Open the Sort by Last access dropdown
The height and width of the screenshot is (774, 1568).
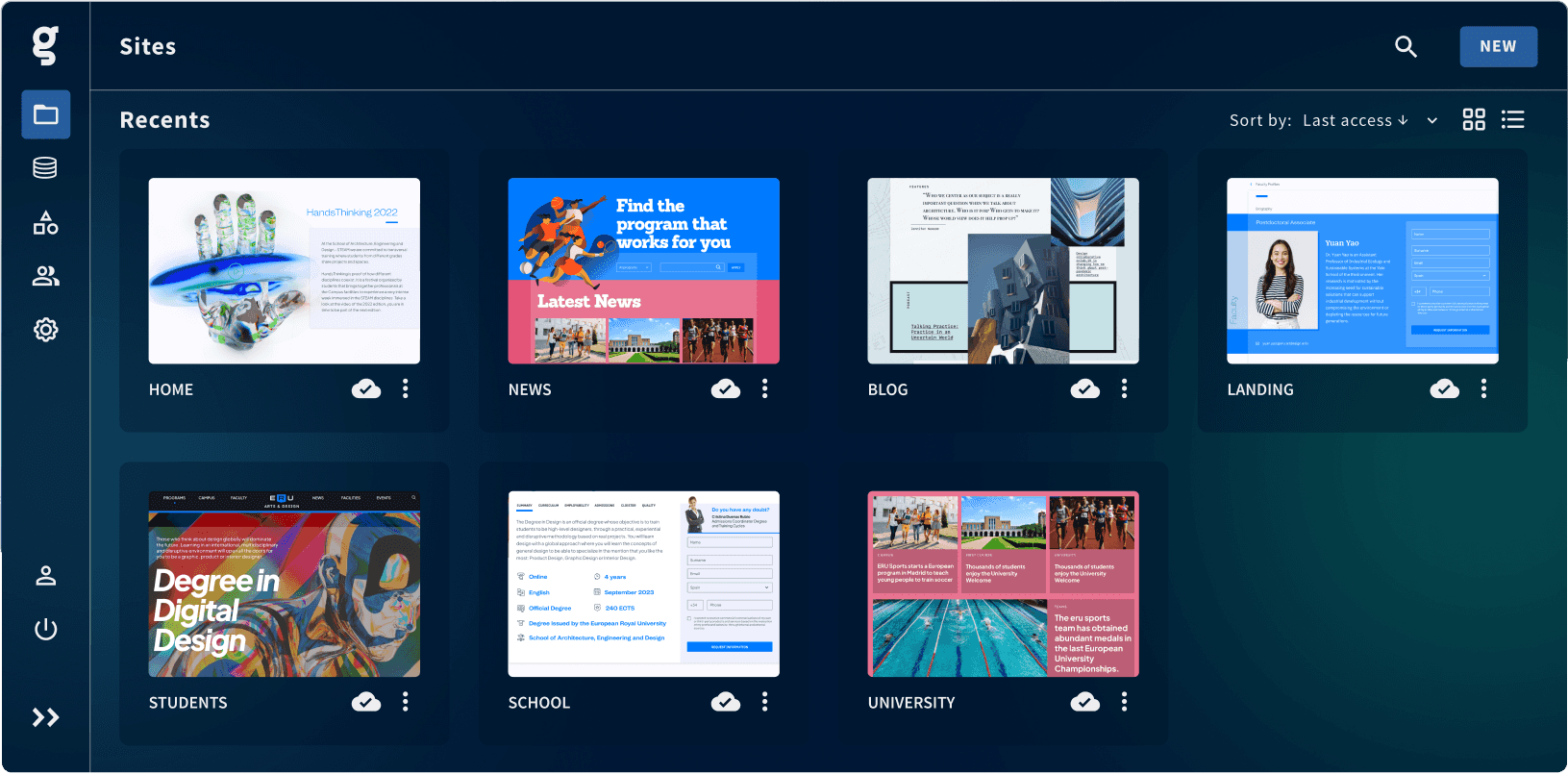click(1334, 120)
